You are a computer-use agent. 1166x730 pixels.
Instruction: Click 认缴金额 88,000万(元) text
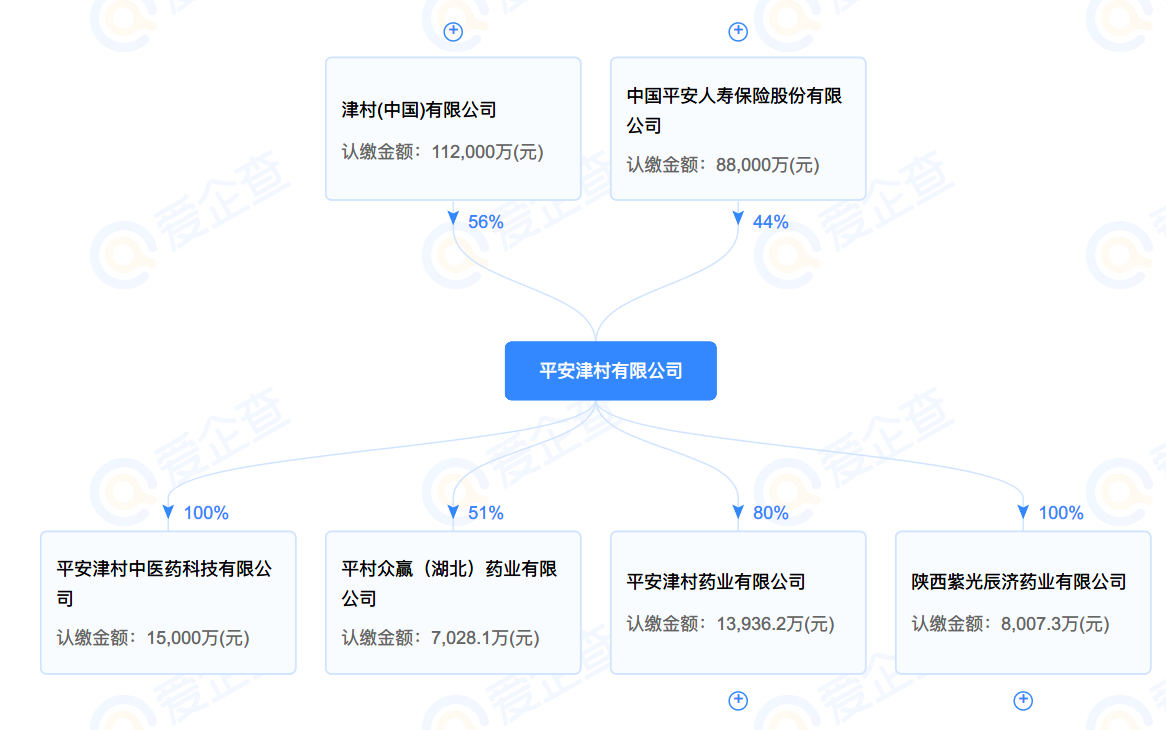[723, 165]
